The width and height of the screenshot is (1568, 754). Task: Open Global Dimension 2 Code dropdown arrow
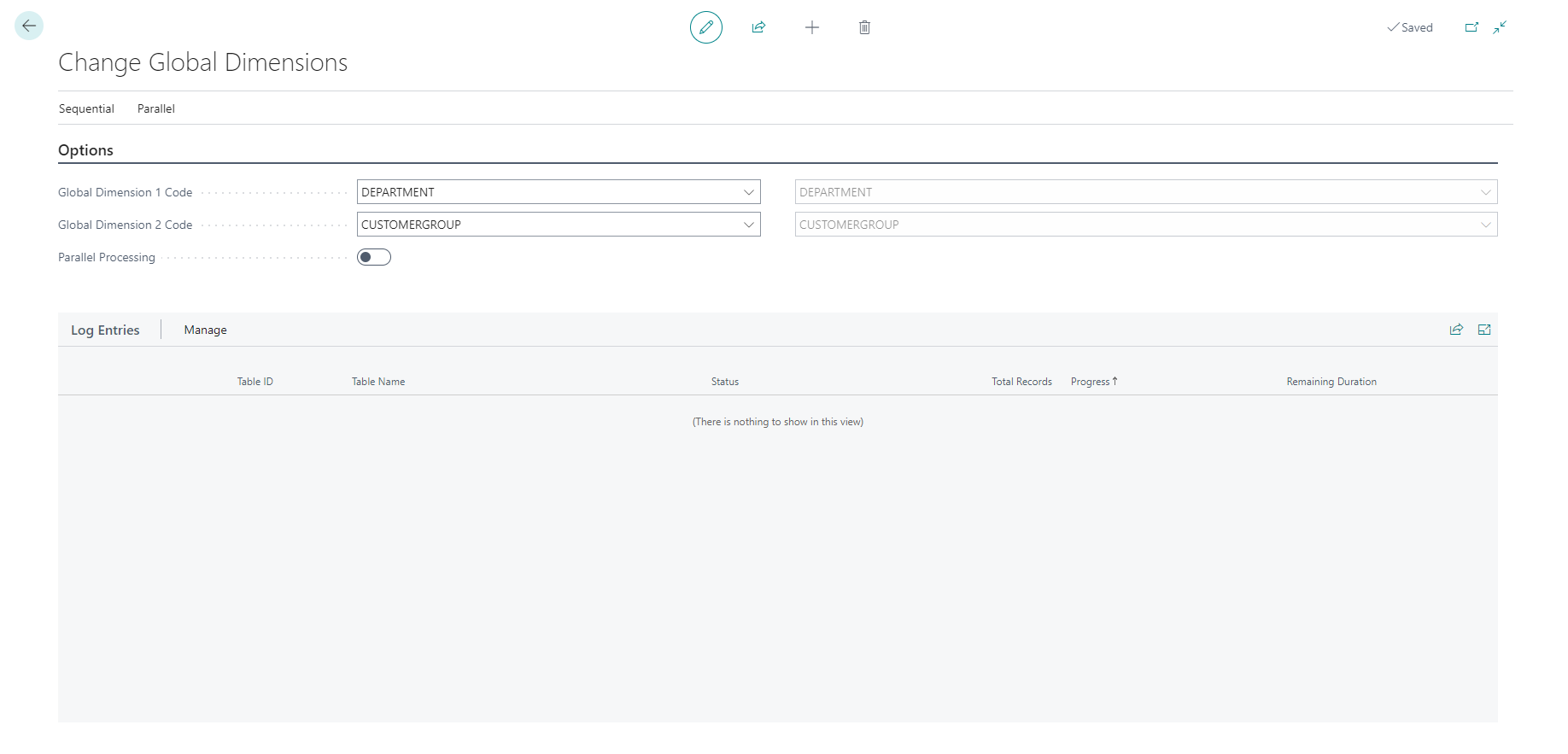(x=749, y=225)
